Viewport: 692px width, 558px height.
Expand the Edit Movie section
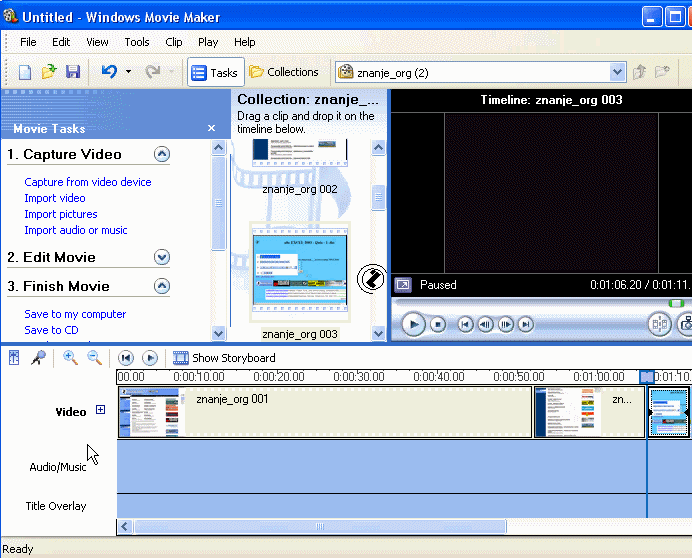pyautogui.click(x=162, y=257)
